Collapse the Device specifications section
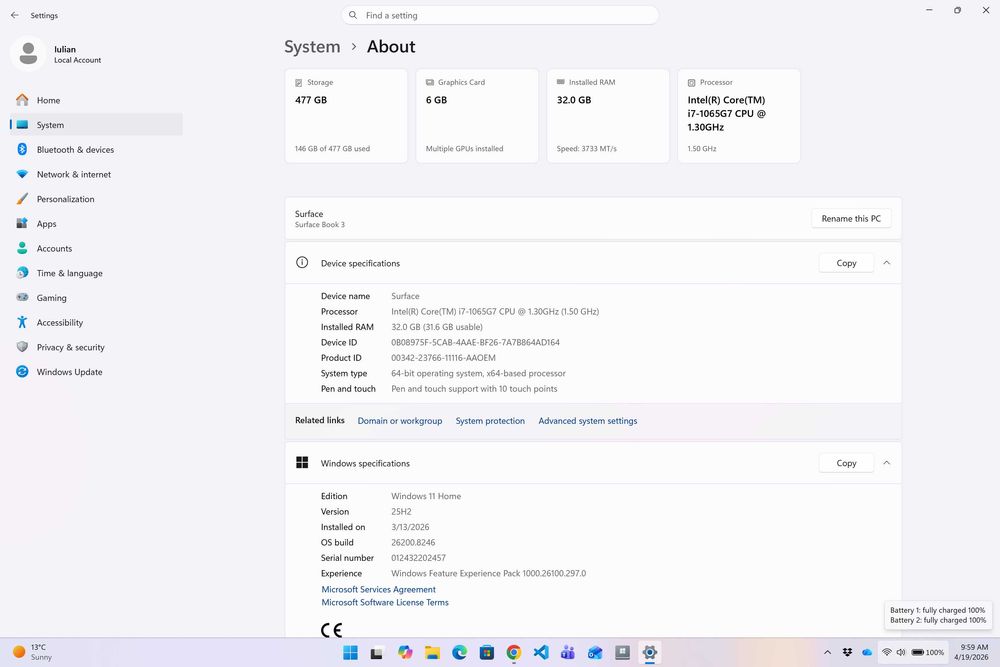 click(x=886, y=263)
